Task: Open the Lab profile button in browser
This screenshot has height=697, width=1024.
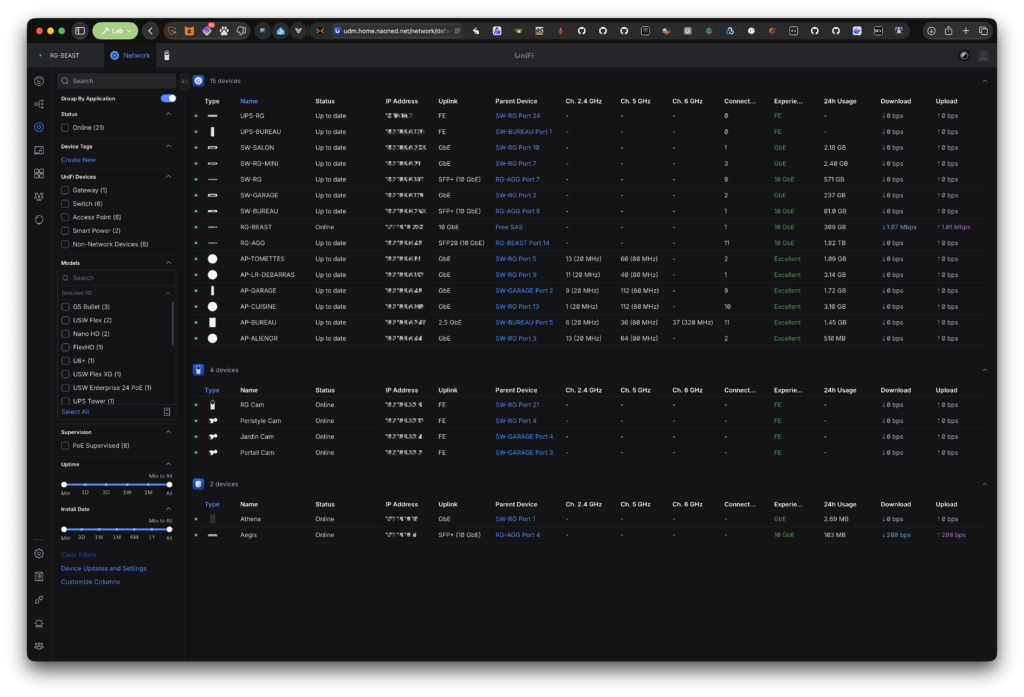Action: coord(116,31)
